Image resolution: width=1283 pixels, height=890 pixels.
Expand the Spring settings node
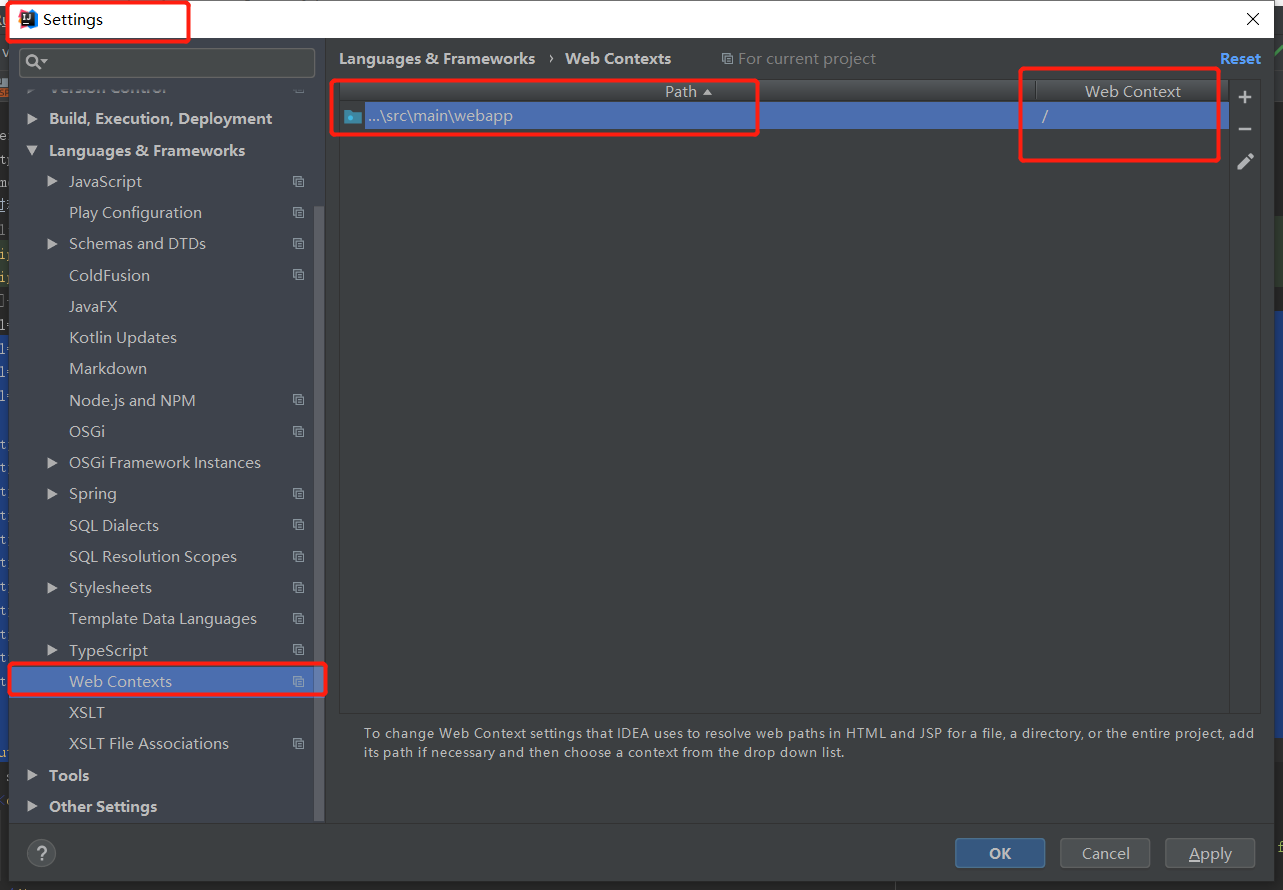[x=52, y=493]
